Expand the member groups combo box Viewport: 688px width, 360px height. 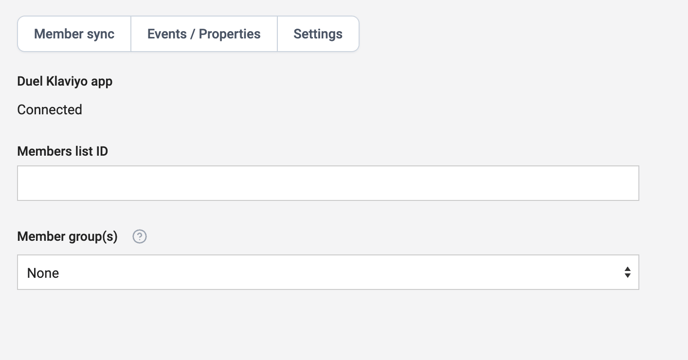tap(328, 272)
